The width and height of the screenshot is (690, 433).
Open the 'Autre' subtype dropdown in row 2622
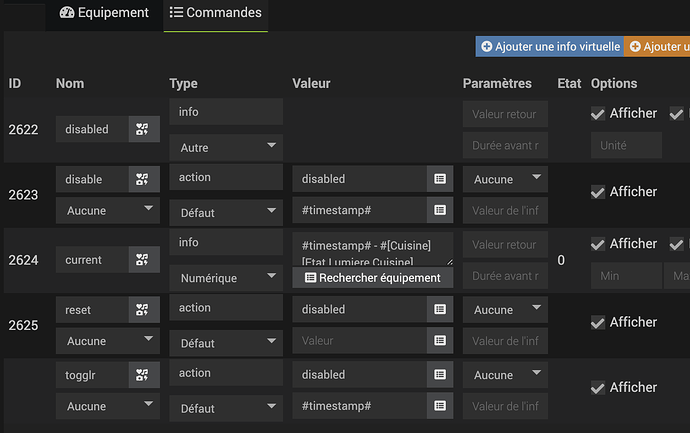click(x=226, y=147)
